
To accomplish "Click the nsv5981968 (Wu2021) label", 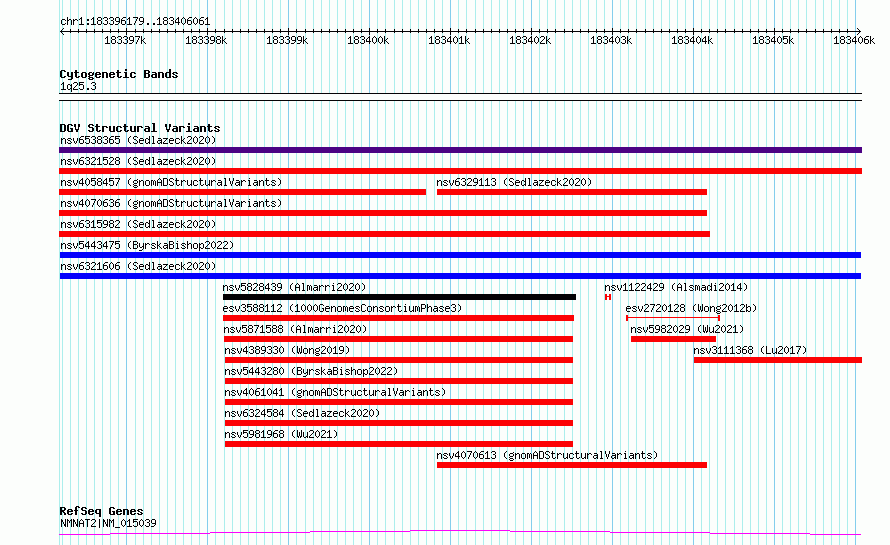I will pyautogui.click(x=281, y=434).
